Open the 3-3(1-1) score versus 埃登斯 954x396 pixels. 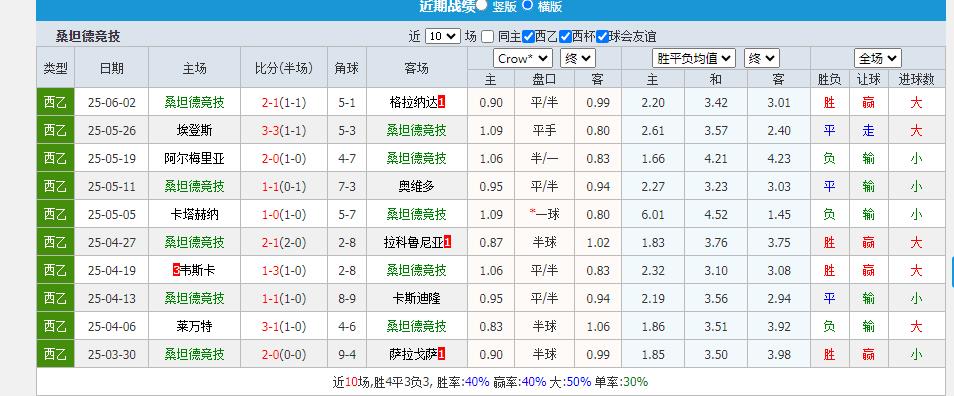pos(284,130)
